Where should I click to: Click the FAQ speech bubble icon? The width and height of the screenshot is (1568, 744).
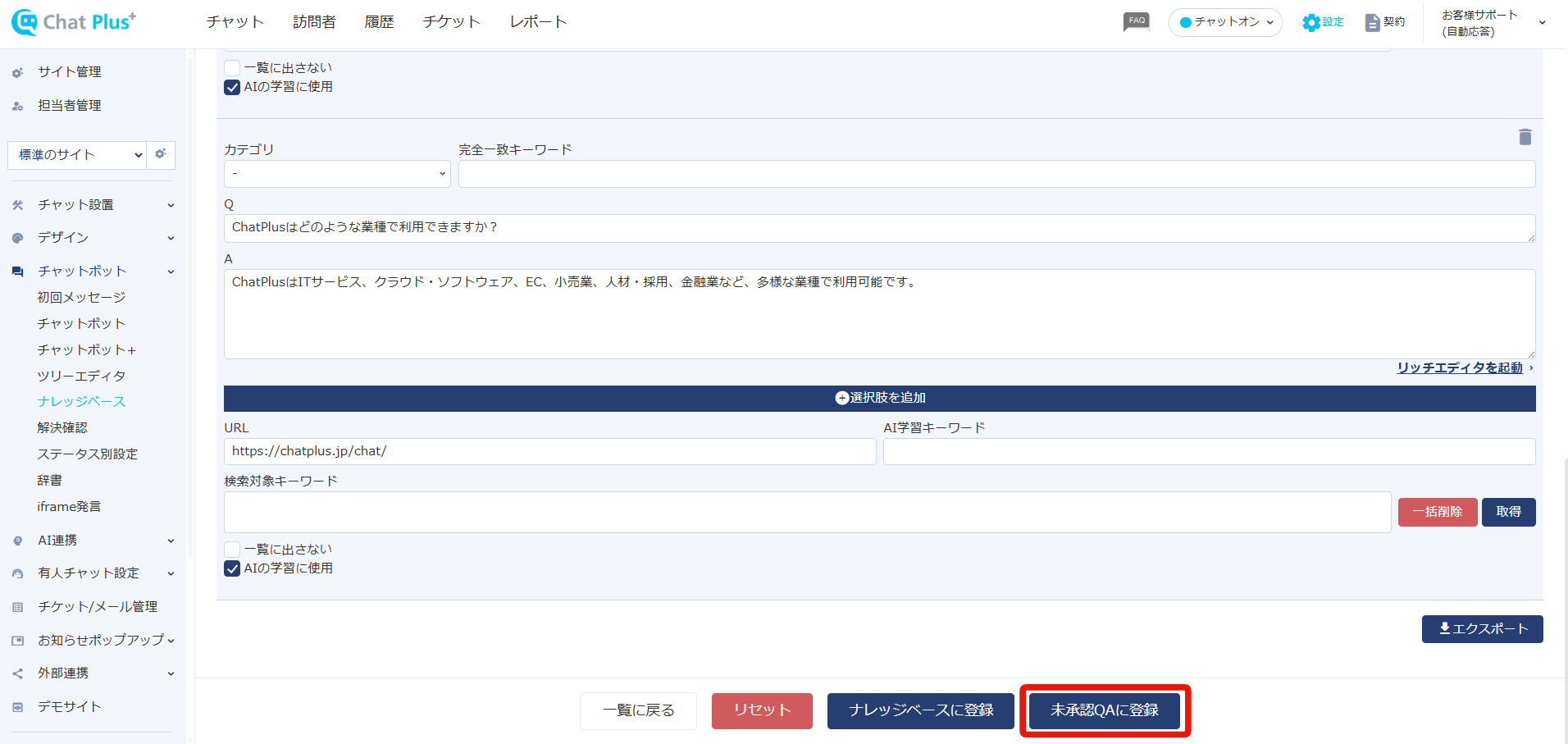click(x=1136, y=21)
